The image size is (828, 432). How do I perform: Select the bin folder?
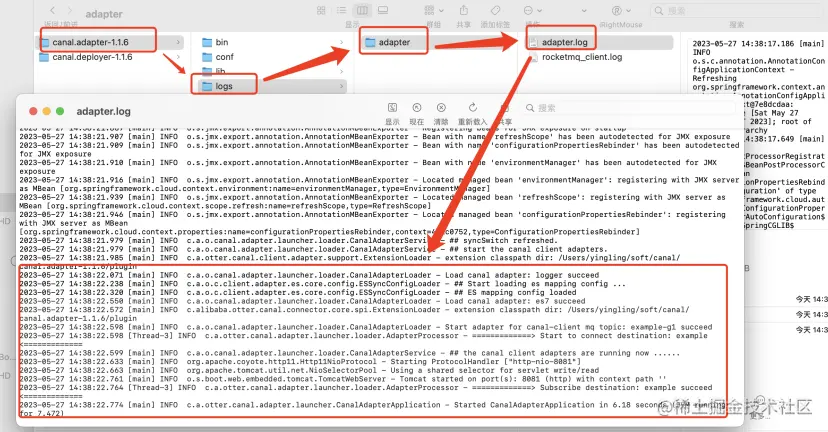coord(222,42)
